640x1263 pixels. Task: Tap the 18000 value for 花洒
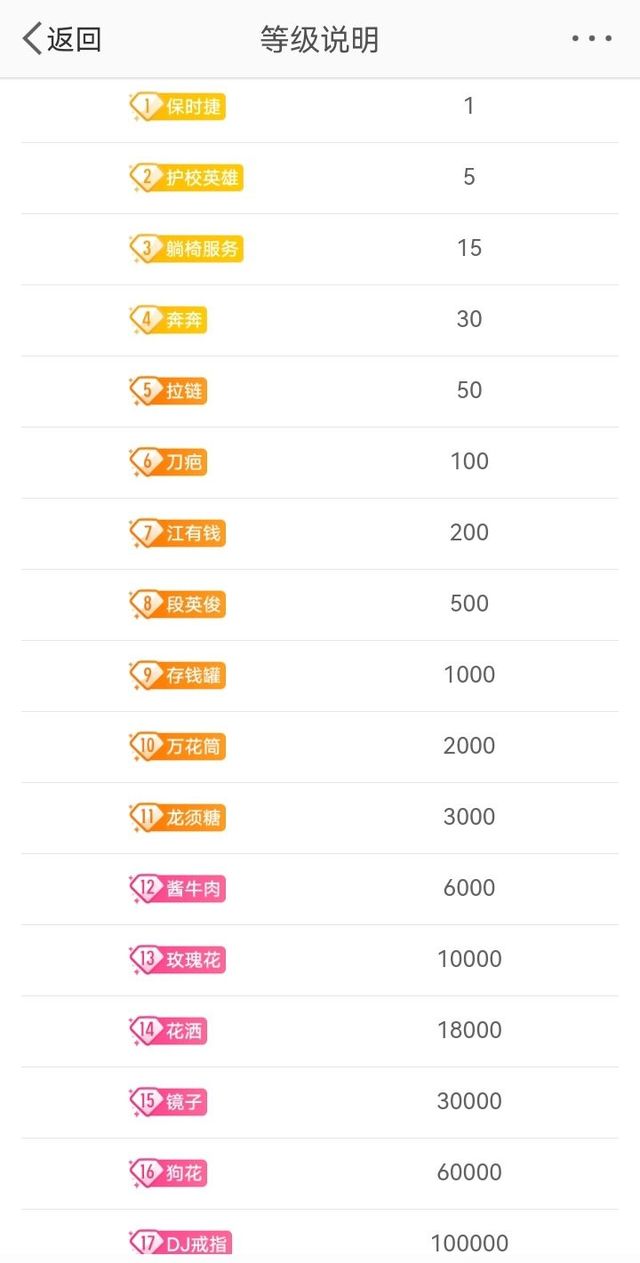tap(469, 1030)
